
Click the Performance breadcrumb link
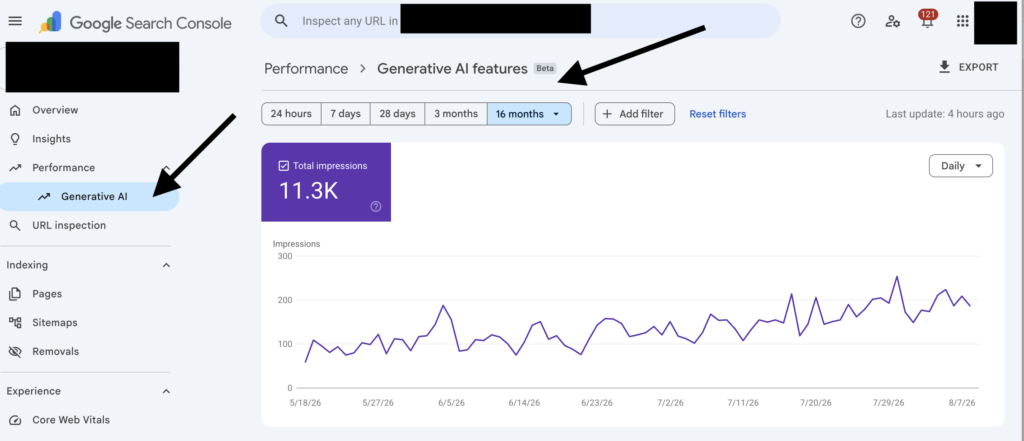pyautogui.click(x=306, y=69)
